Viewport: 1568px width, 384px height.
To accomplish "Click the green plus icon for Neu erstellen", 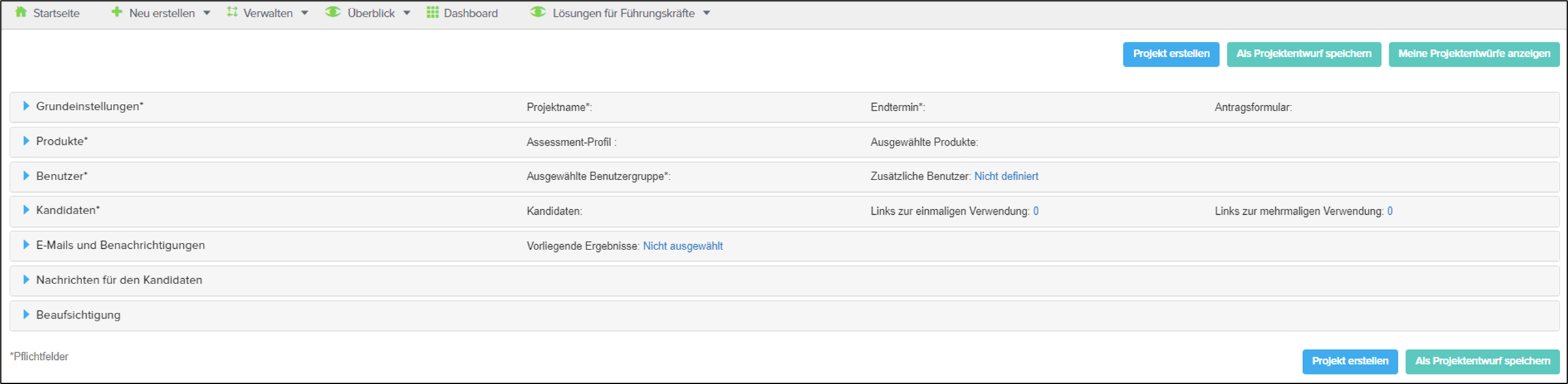I will click(x=117, y=12).
